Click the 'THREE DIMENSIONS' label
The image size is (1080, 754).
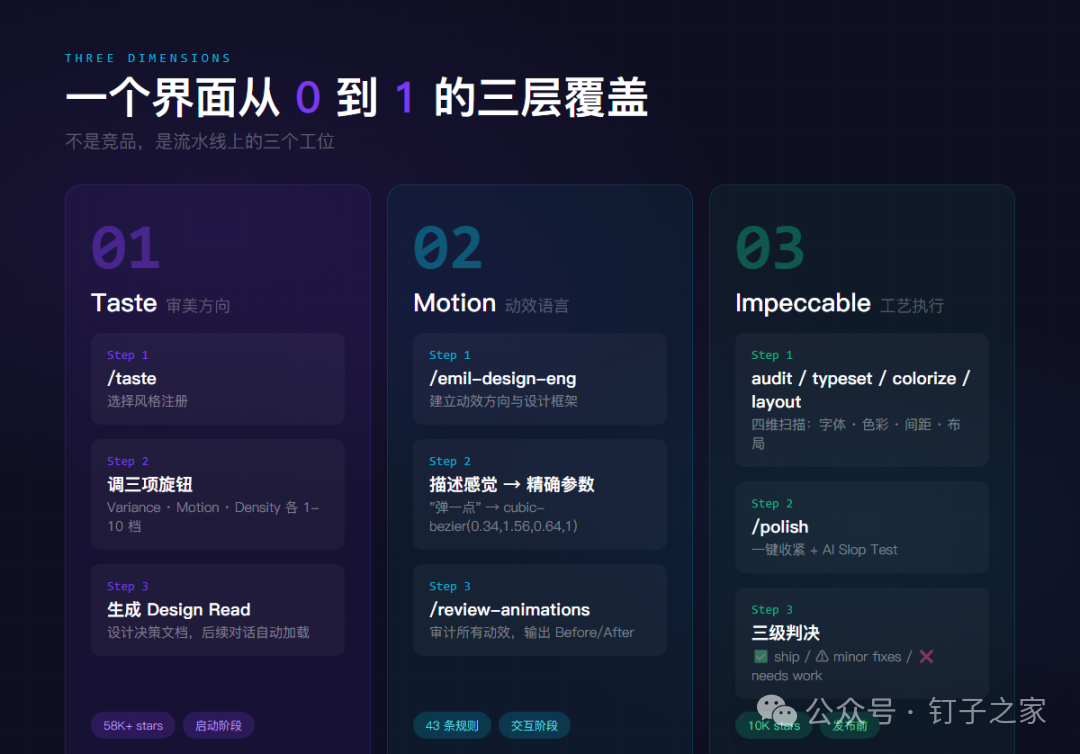[148, 58]
